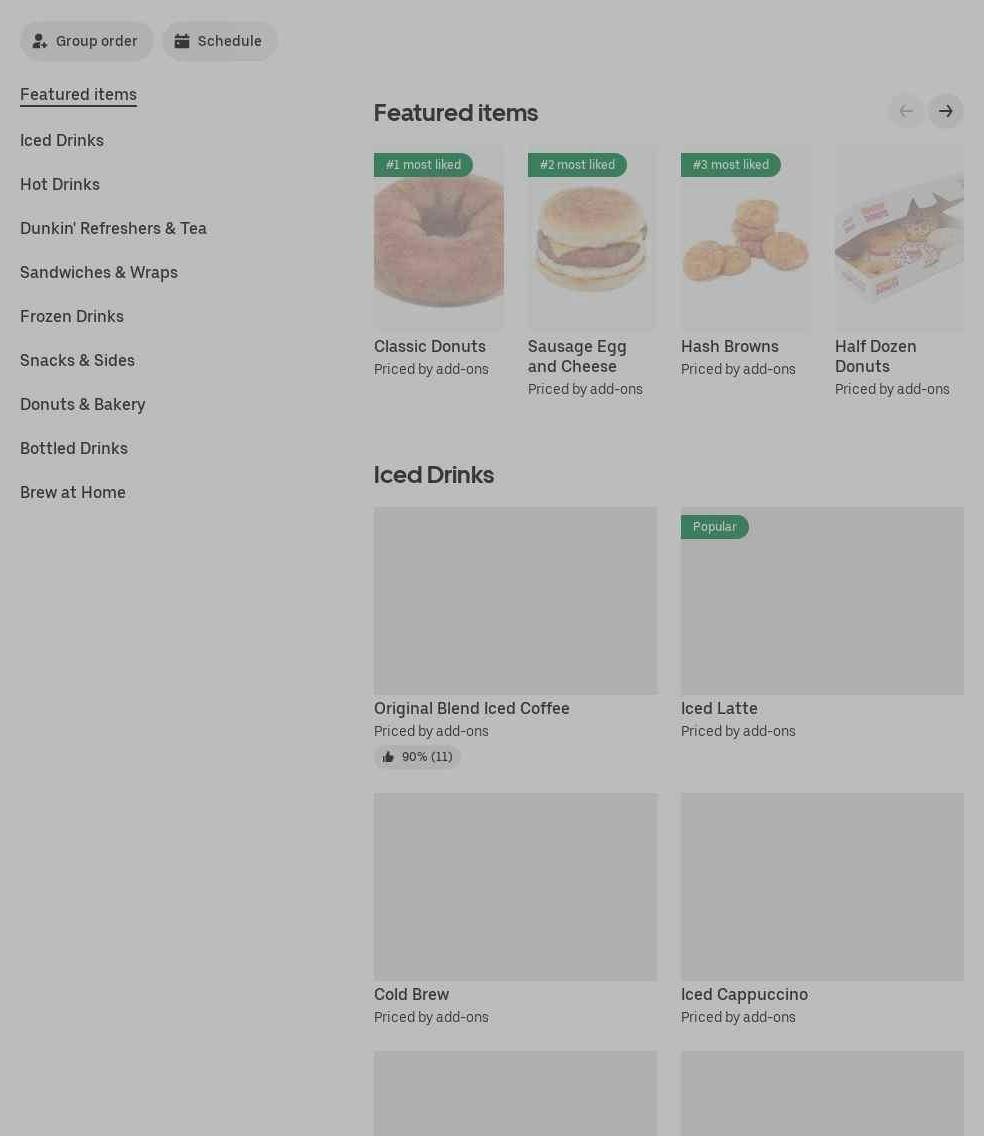Viewport: 984px width, 1136px height.
Task: Go to Dunkin' Refreshers & Tea section
Action: [113, 229]
